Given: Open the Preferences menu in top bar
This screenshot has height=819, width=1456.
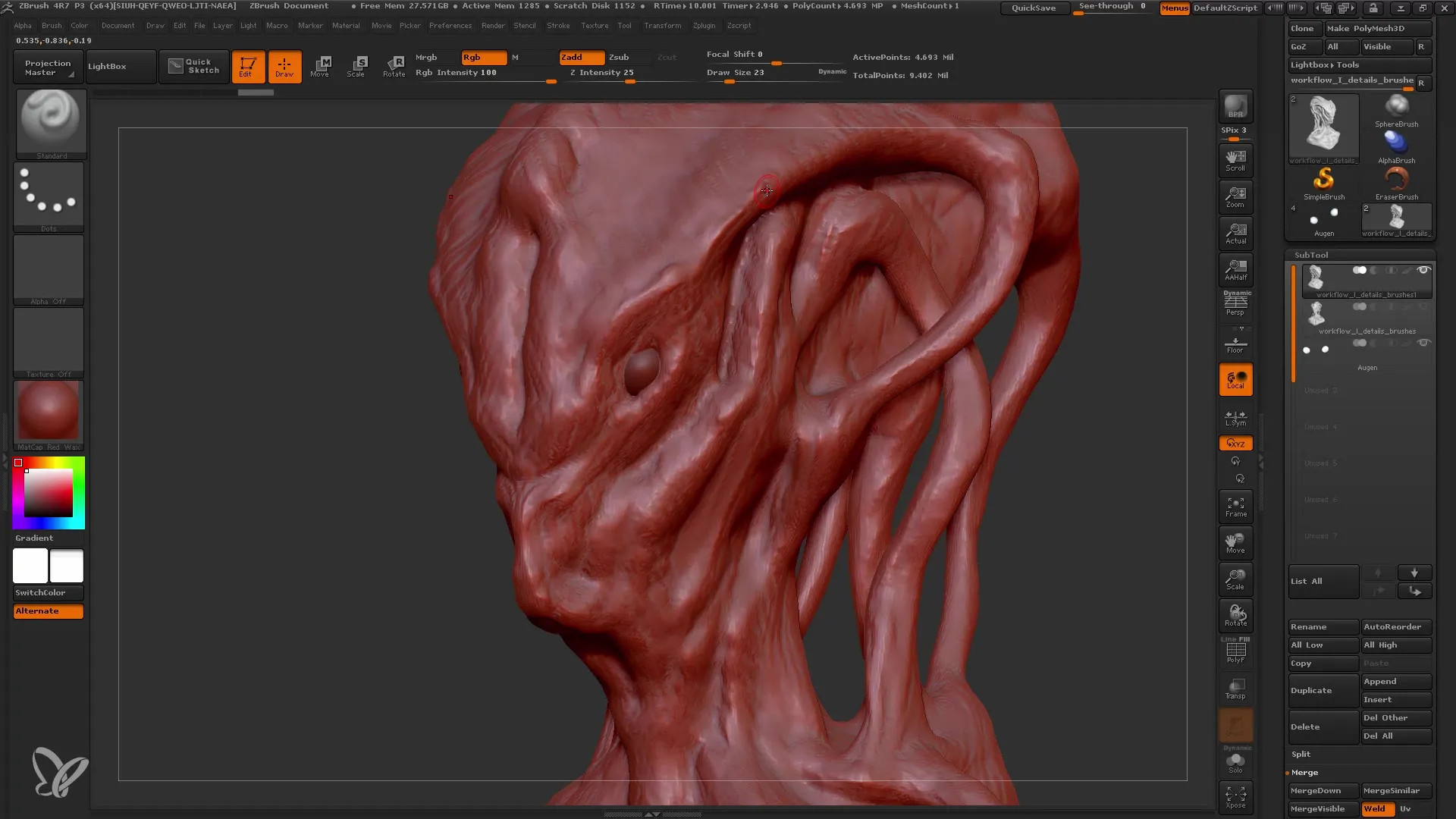Looking at the screenshot, I should click(450, 26).
